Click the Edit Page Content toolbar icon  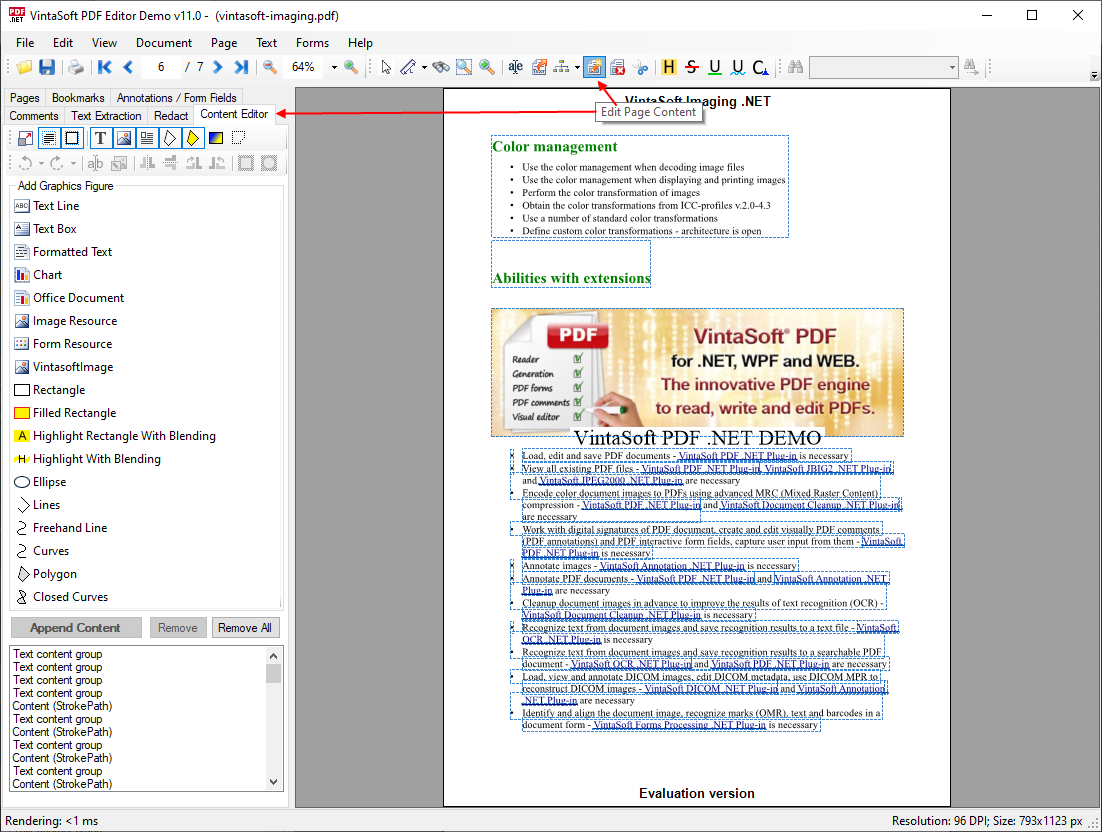click(x=594, y=67)
